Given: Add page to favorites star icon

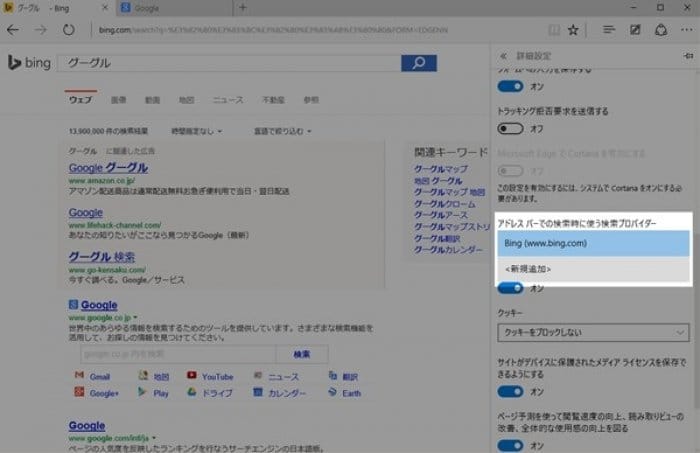Looking at the screenshot, I should click(573, 30).
